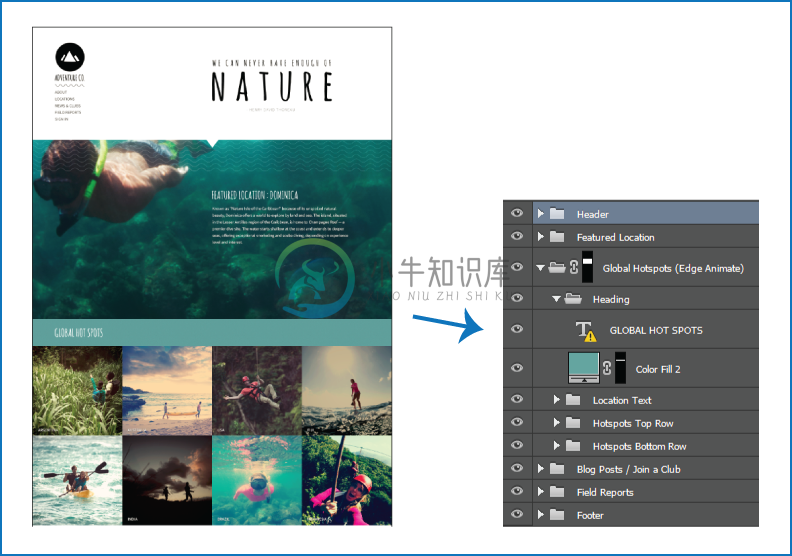Expand the Field Reports group

[540, 491]
